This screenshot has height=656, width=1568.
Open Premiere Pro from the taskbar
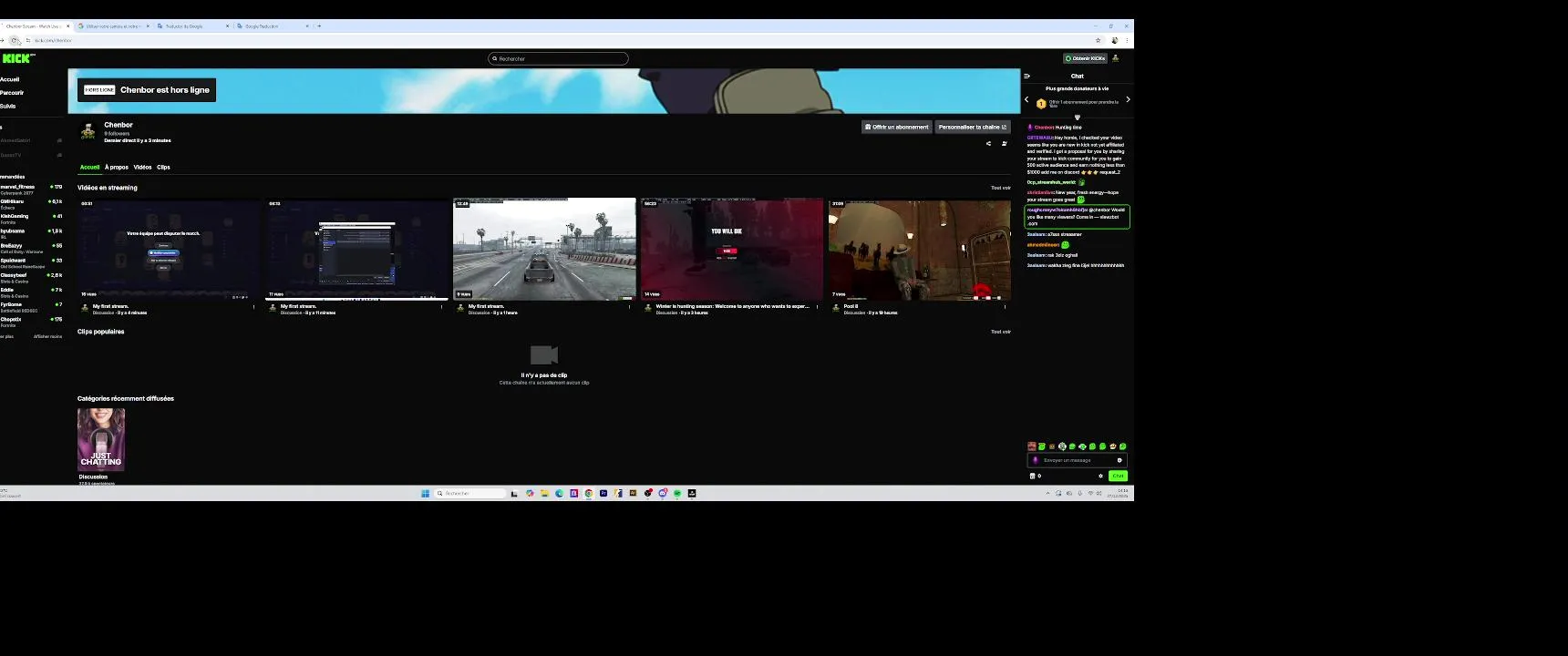point(603,493)
